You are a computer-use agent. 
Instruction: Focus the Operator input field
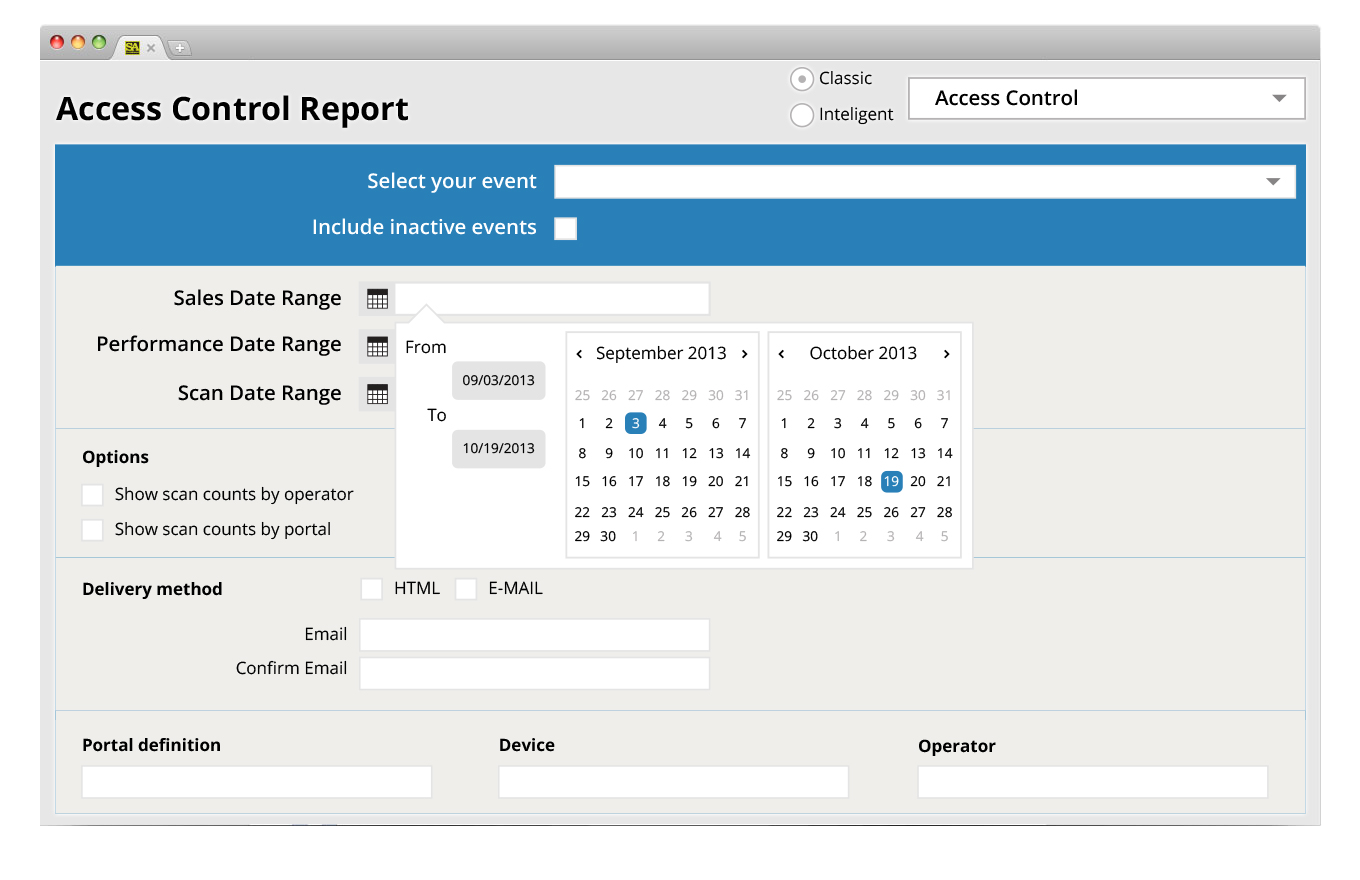point(1093,782)
